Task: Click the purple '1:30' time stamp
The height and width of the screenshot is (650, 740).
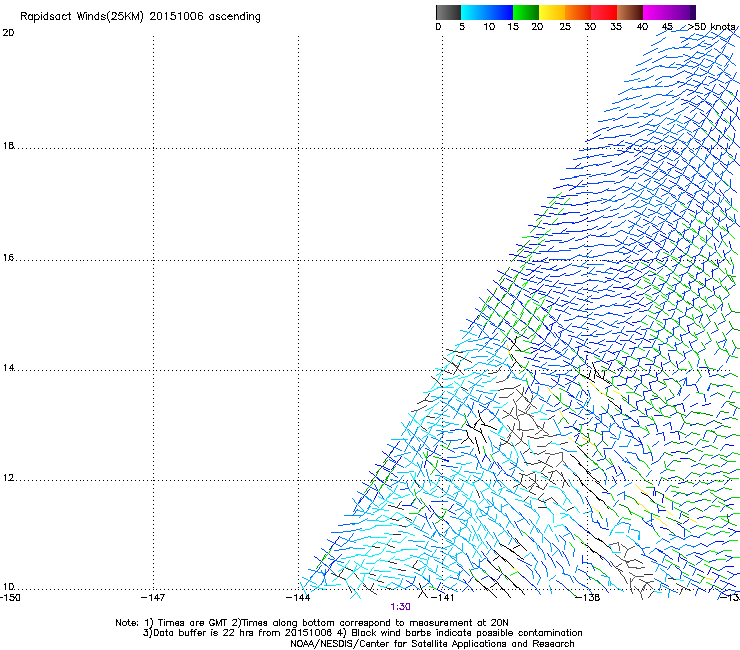Action: 400,607
